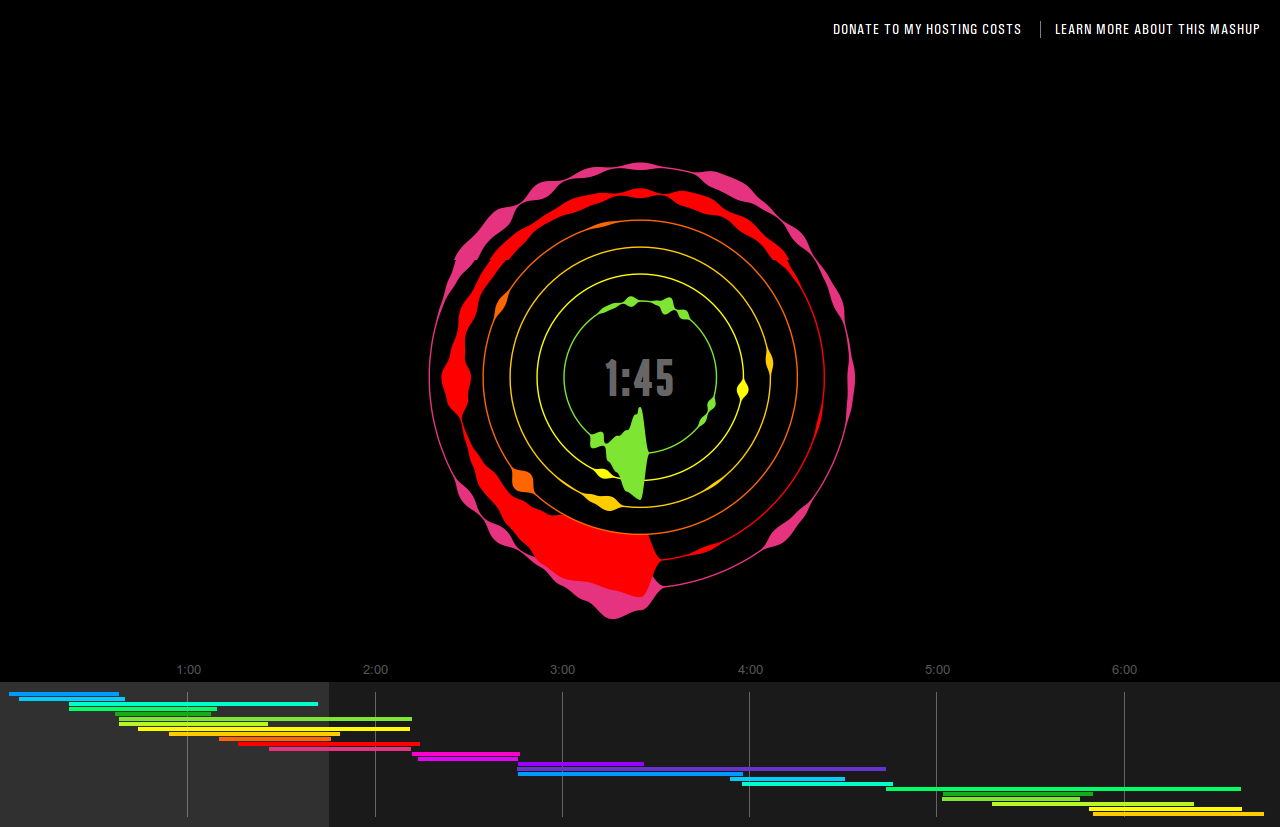Jump to the 4:00 timeline label
This screenshot has height=827, width=1280.
pos(750,670)
